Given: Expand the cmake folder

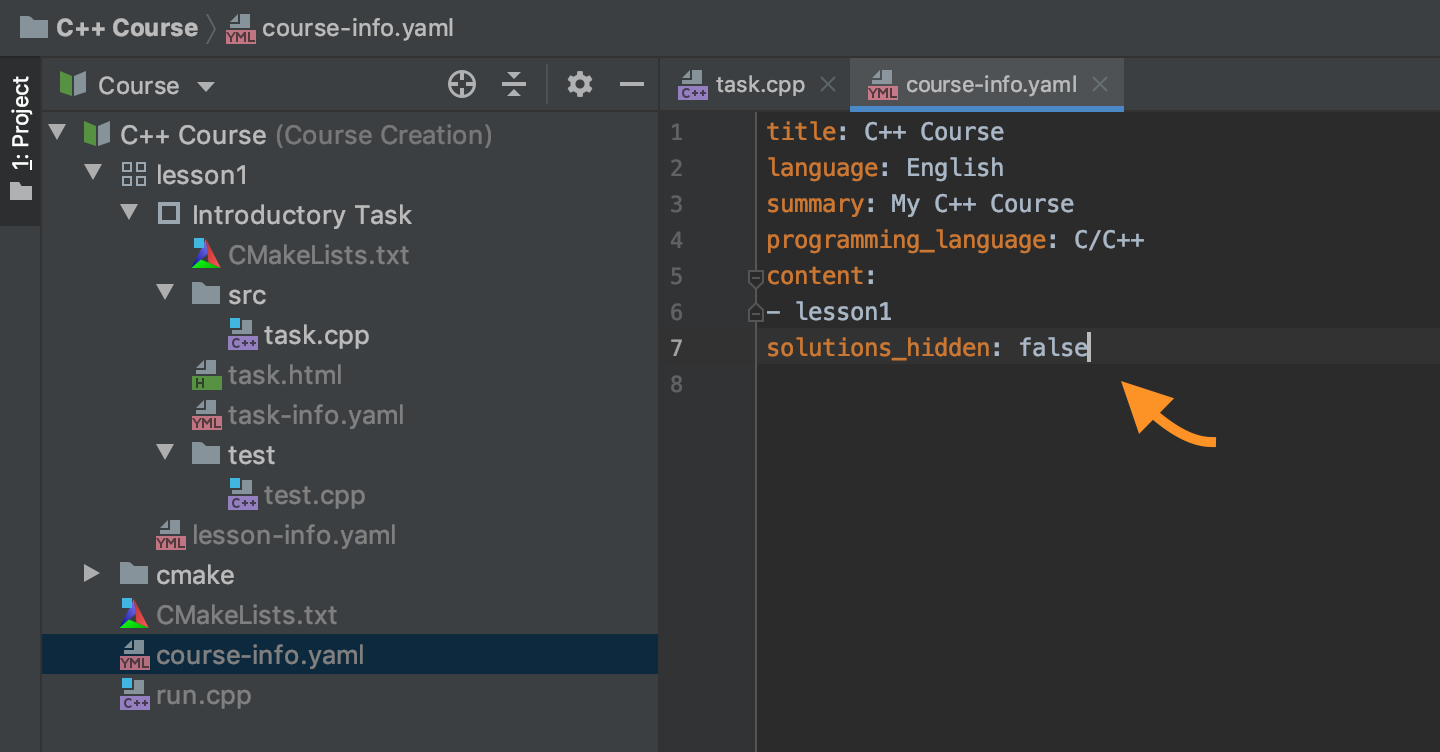Looking at the screenshot, I should (92, 574).
